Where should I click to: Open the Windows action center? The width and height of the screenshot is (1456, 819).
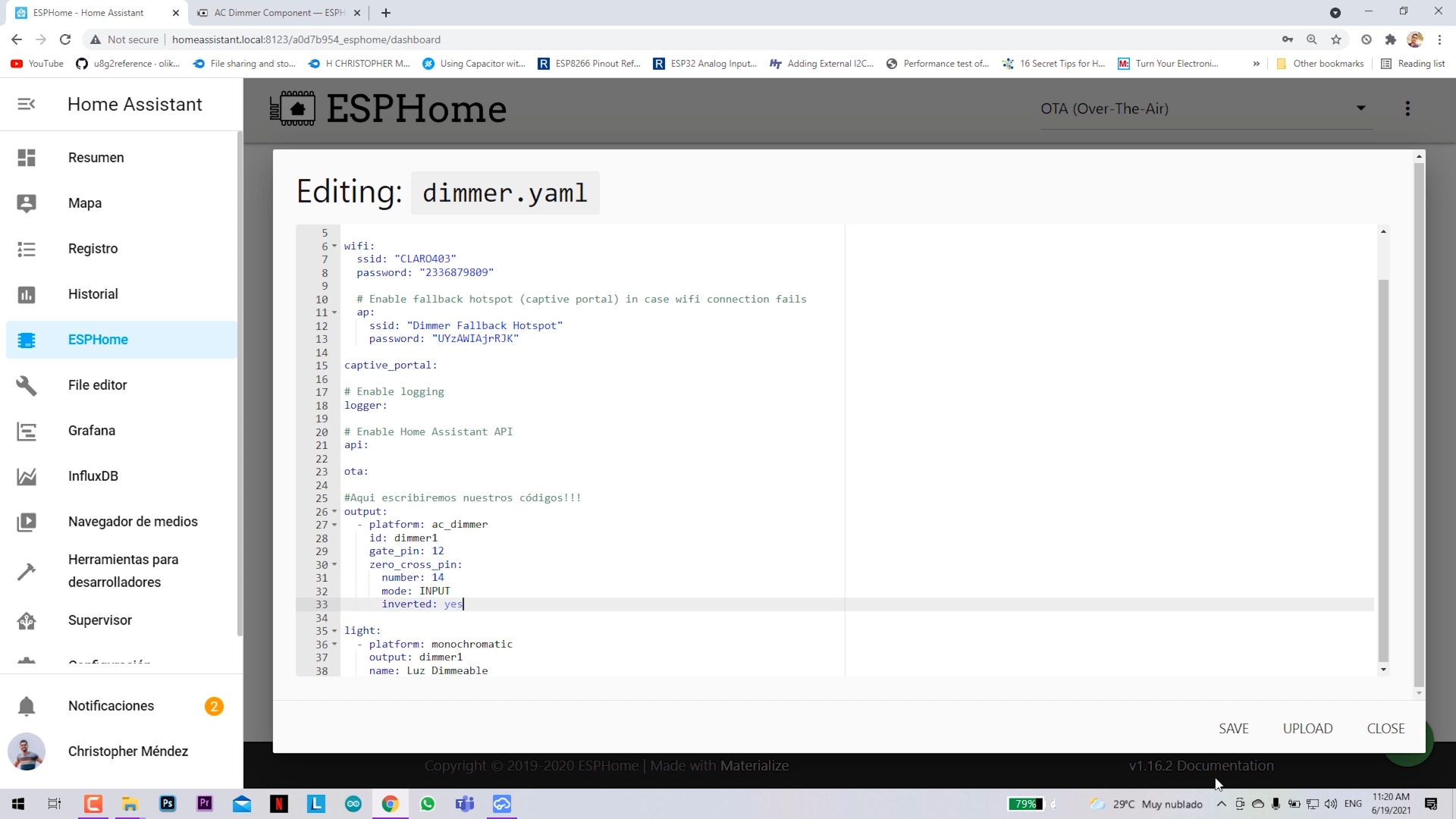[x=1431, y=804]
